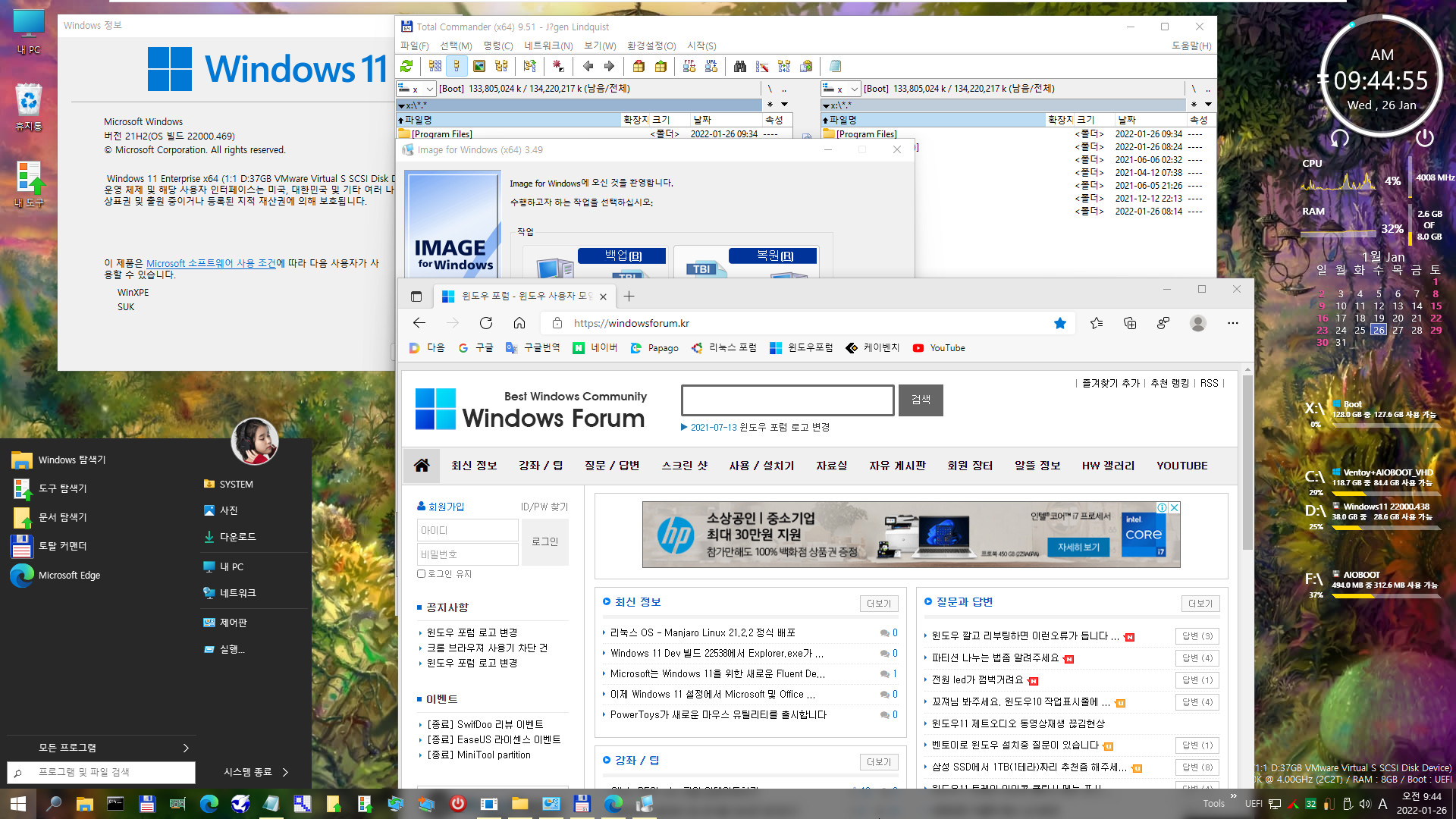Click the forum search text box
This screenshot has width=1456, height=819.
click(x=788, y=400)
